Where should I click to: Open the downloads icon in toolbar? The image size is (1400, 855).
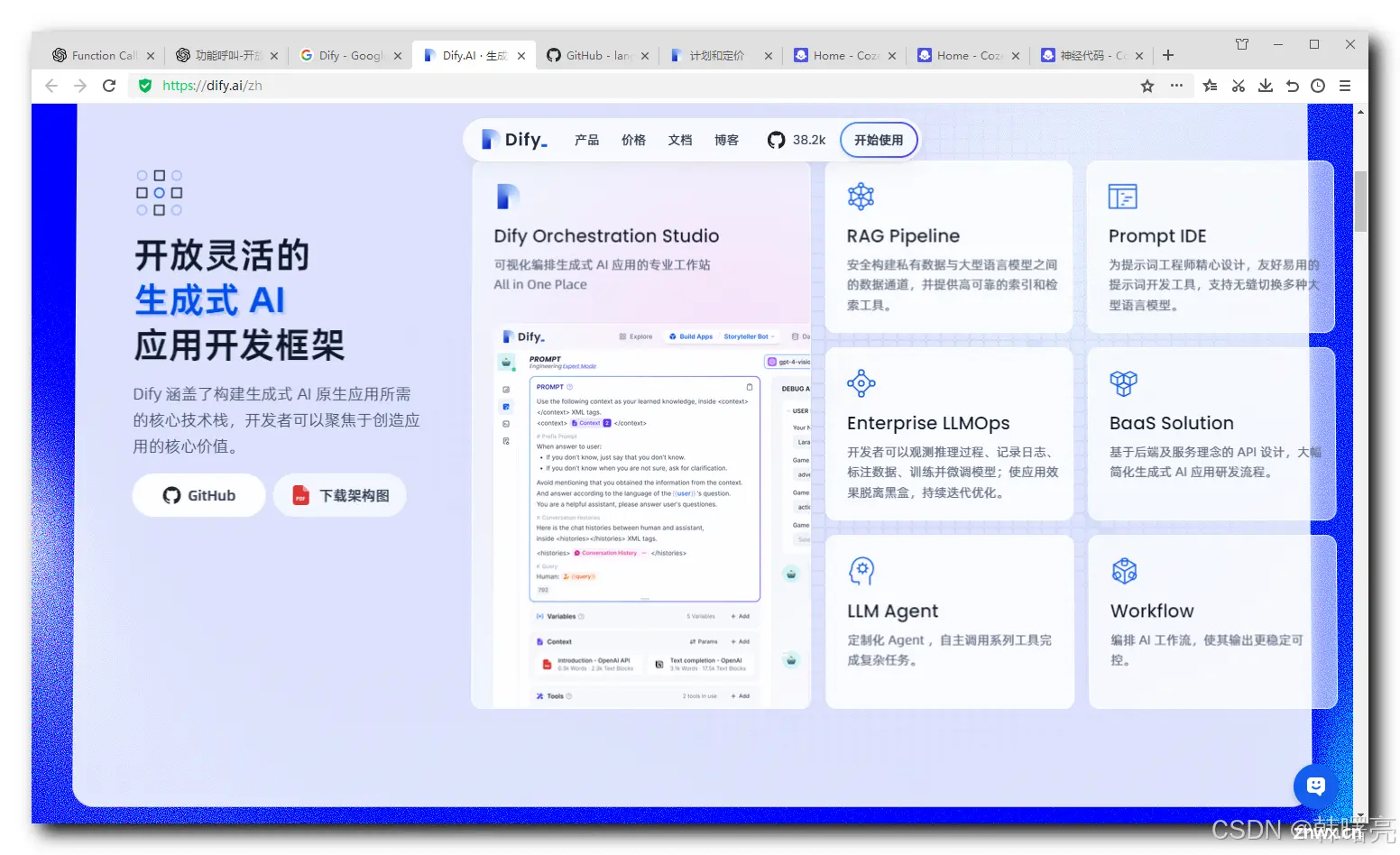pyautogui.click(x=1266, y=86)
